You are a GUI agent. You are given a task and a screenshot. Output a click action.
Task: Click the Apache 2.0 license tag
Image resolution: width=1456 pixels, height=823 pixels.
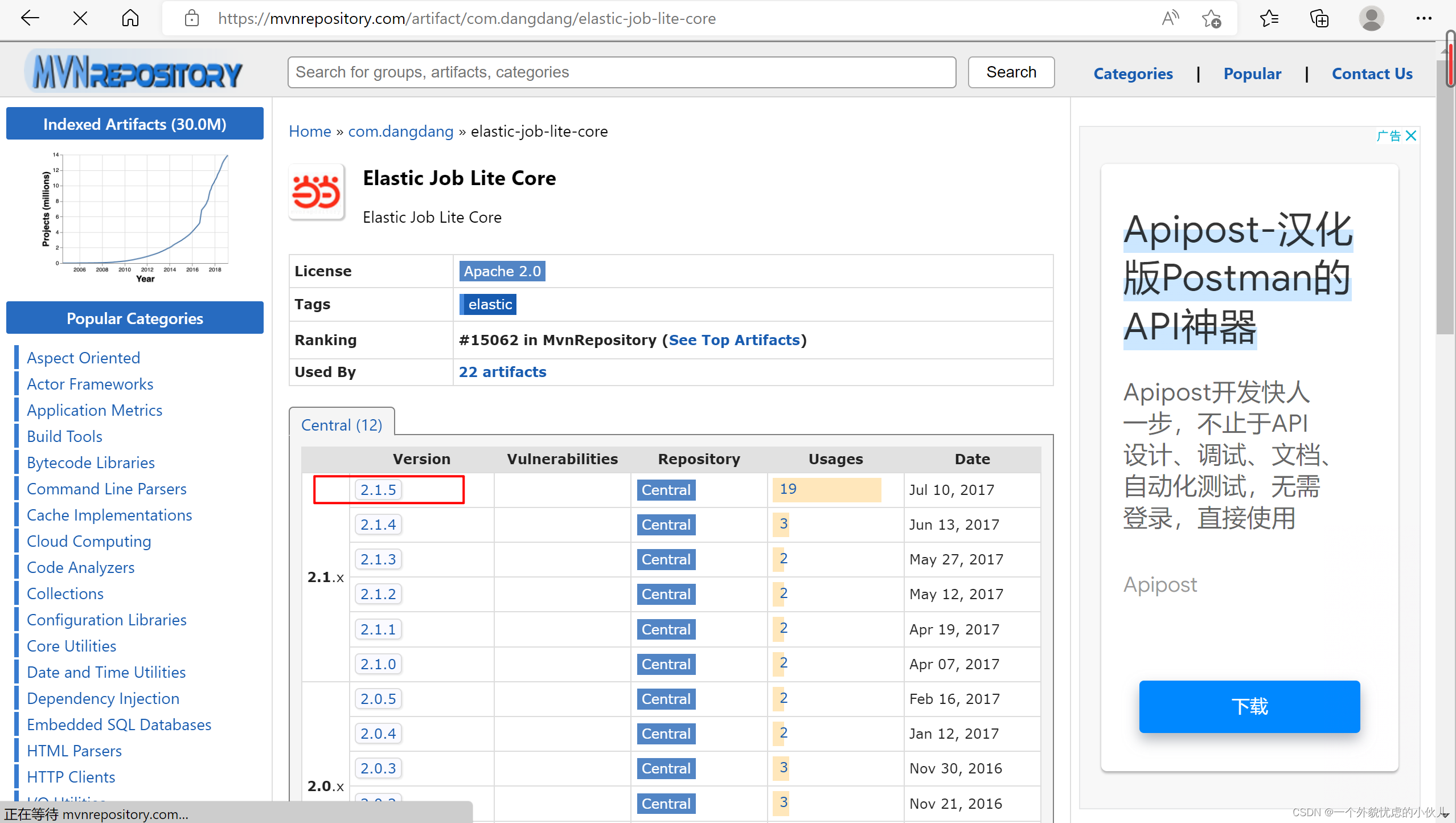point(502,271)
